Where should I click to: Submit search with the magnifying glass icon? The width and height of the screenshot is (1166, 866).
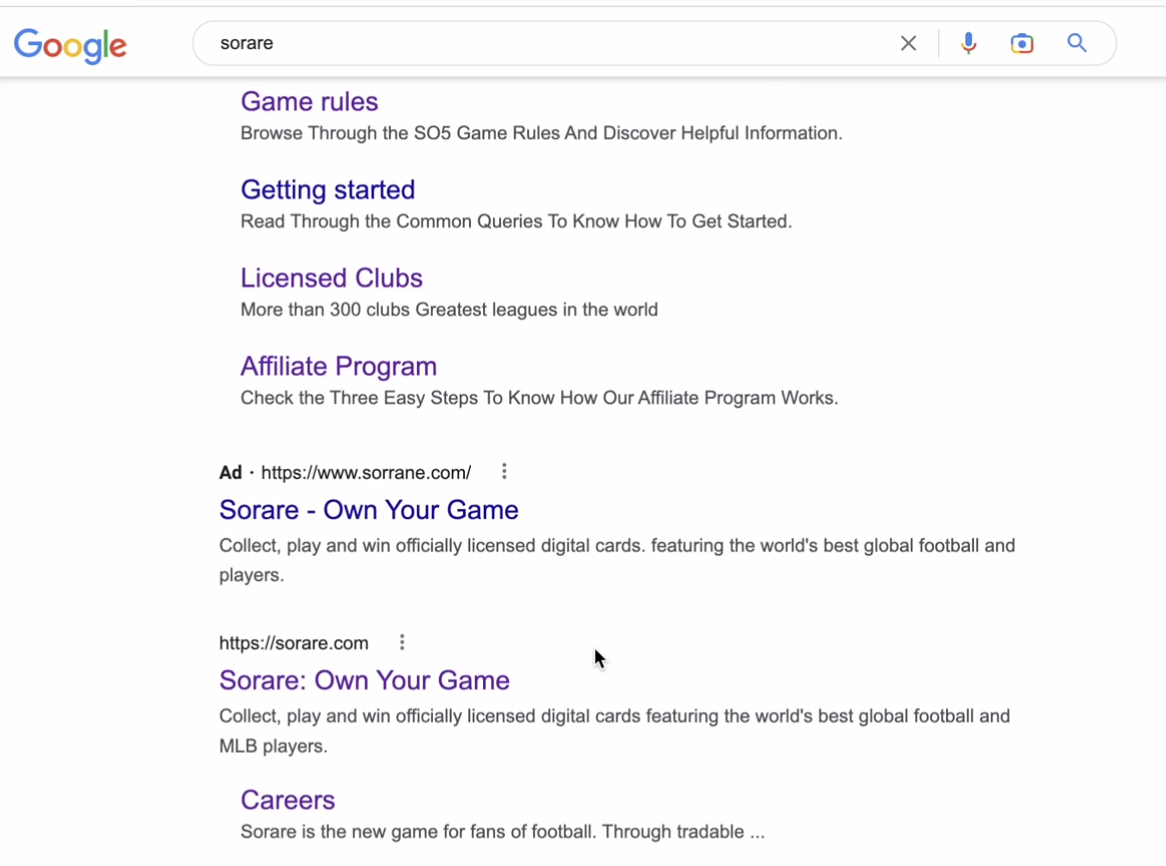(x=1077, y=43)
